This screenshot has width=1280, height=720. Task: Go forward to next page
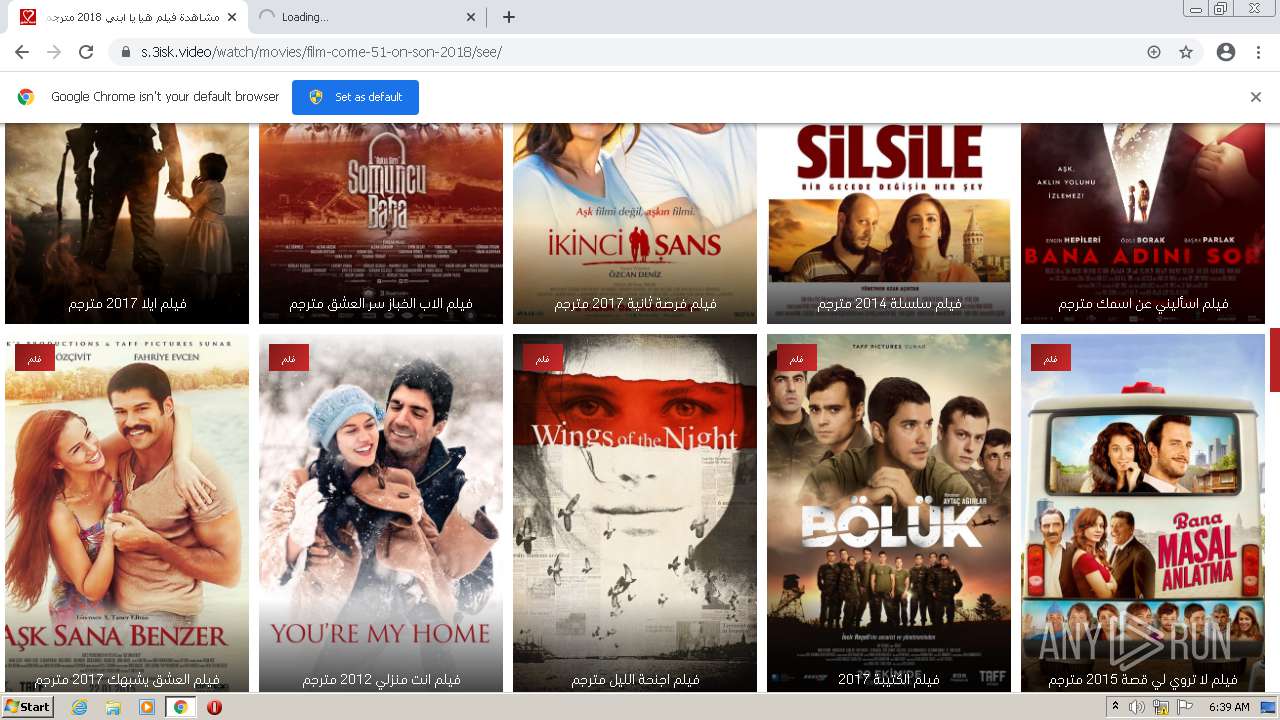click(x=54, y=52)
